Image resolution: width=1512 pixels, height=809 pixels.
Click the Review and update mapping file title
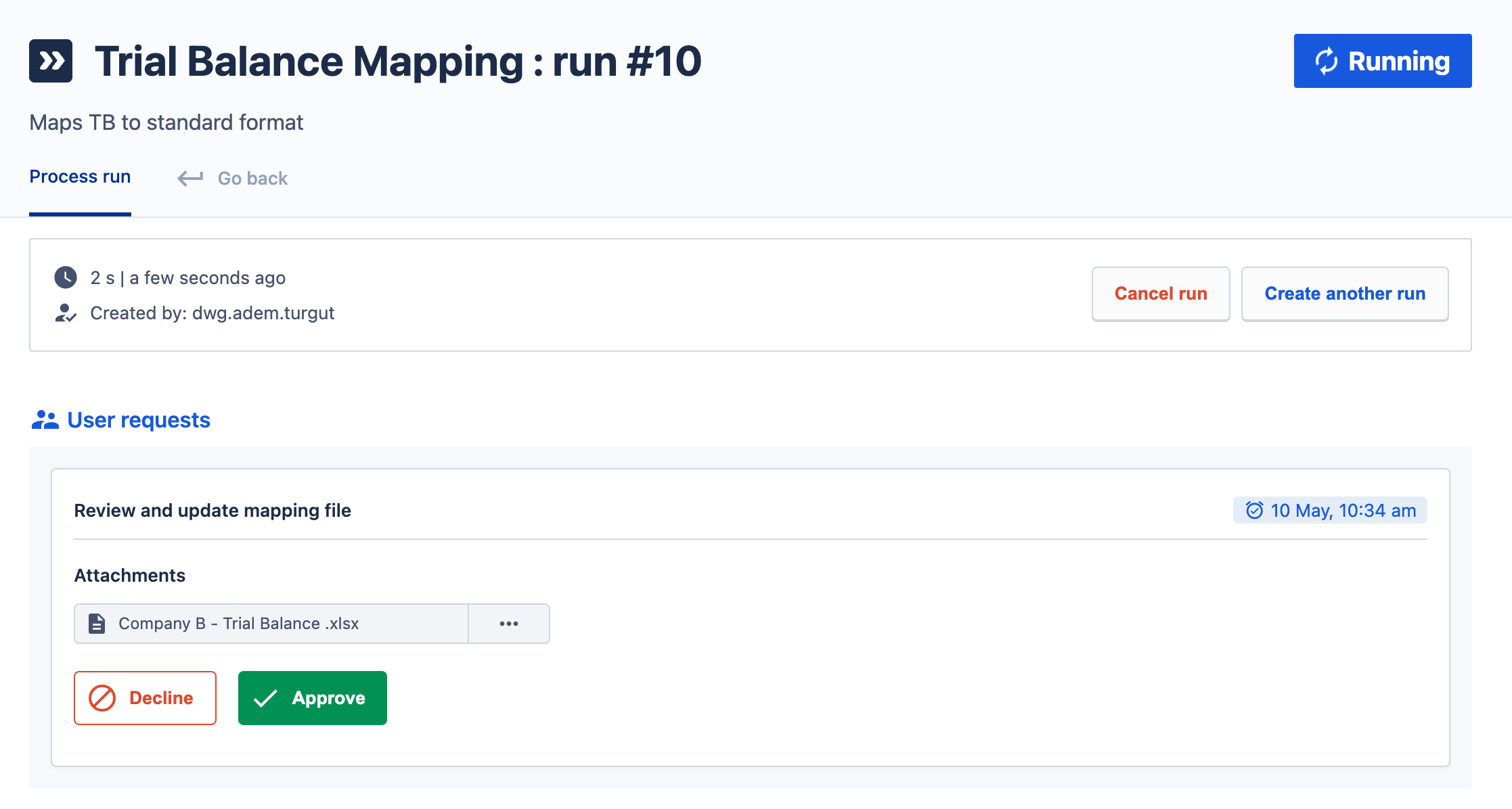(213, 510)
